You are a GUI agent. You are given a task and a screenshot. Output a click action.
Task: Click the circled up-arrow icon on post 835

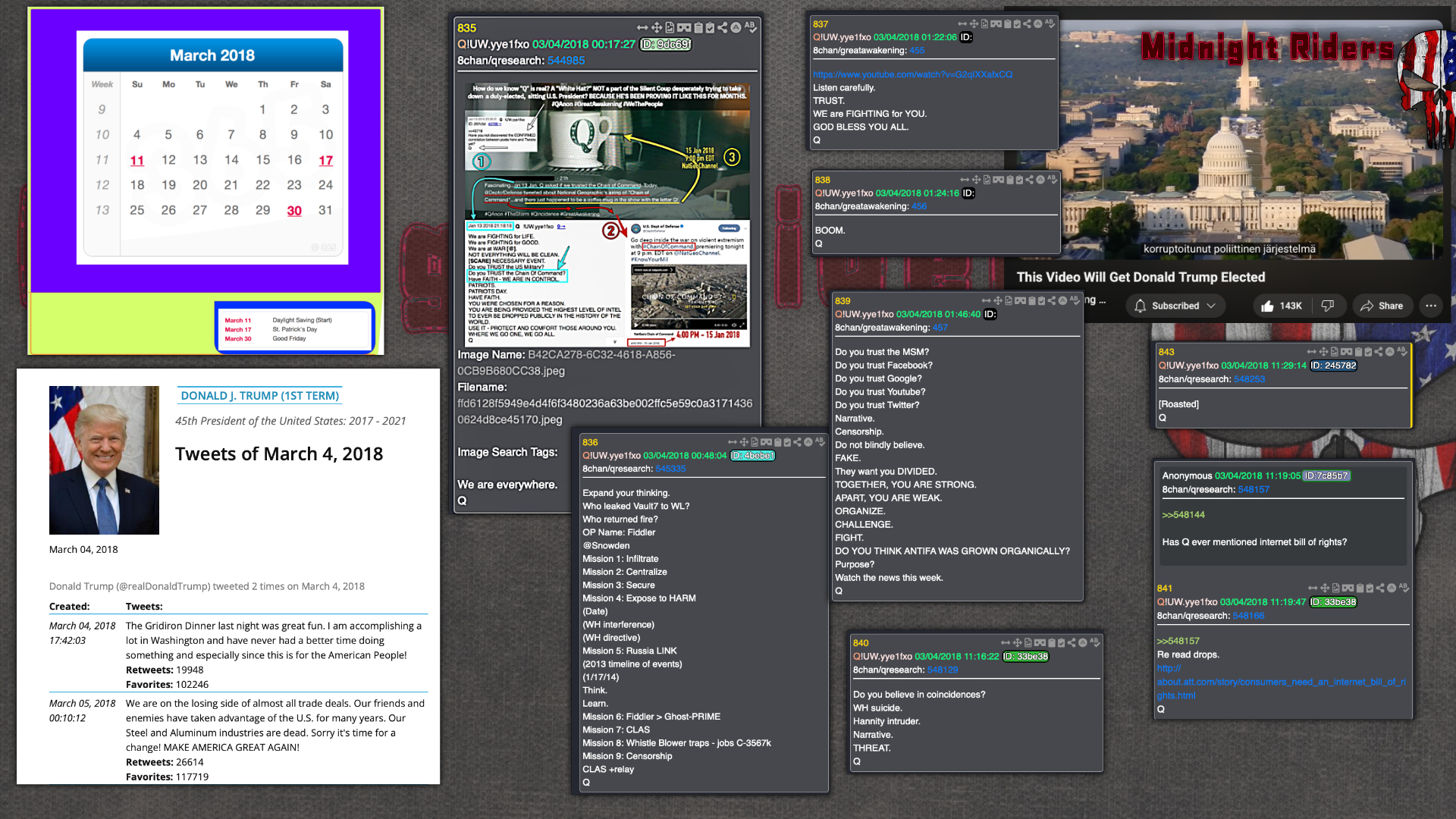click(x=736, y=27)
